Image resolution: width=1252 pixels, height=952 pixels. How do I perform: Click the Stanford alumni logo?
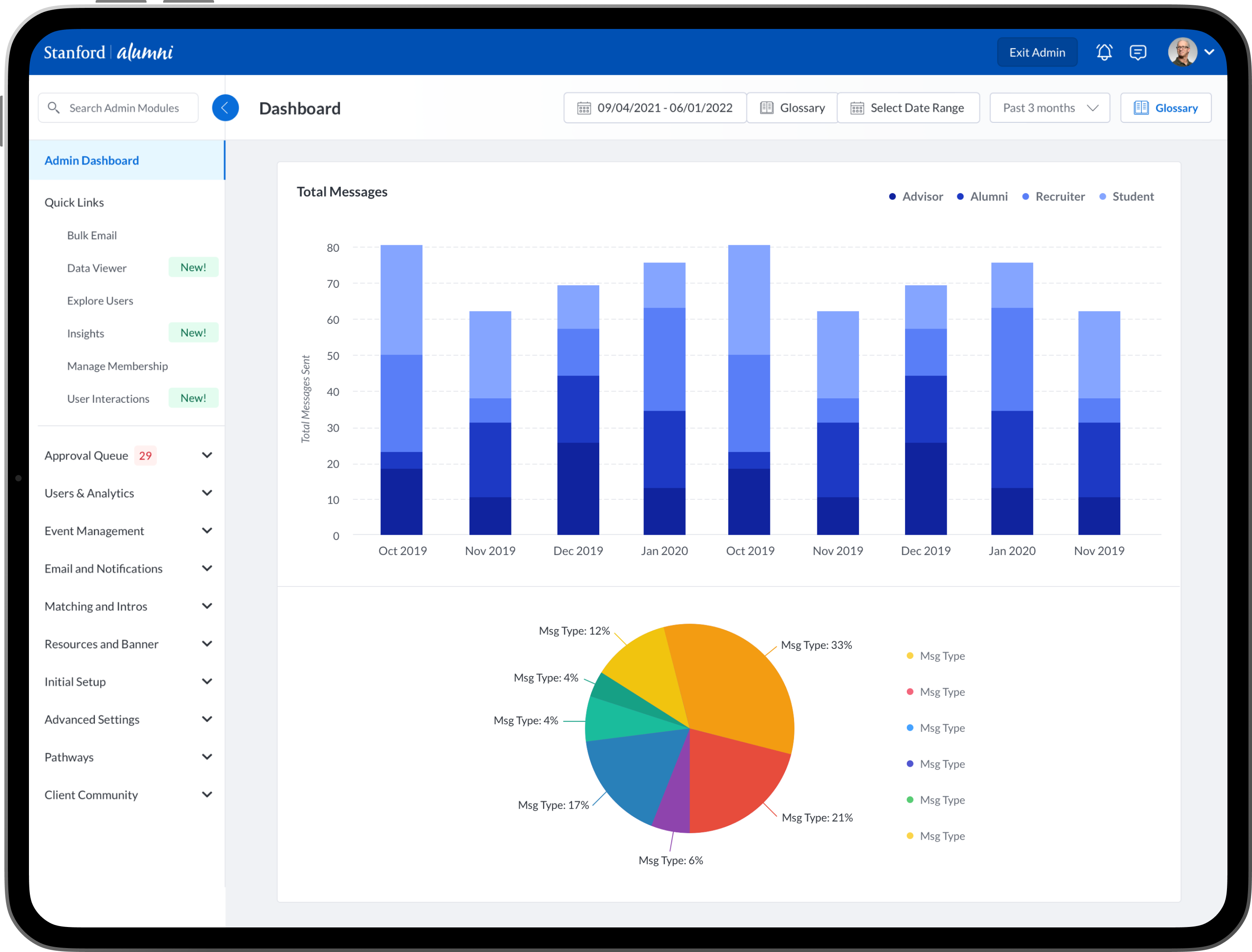click(x=109, y=52)
